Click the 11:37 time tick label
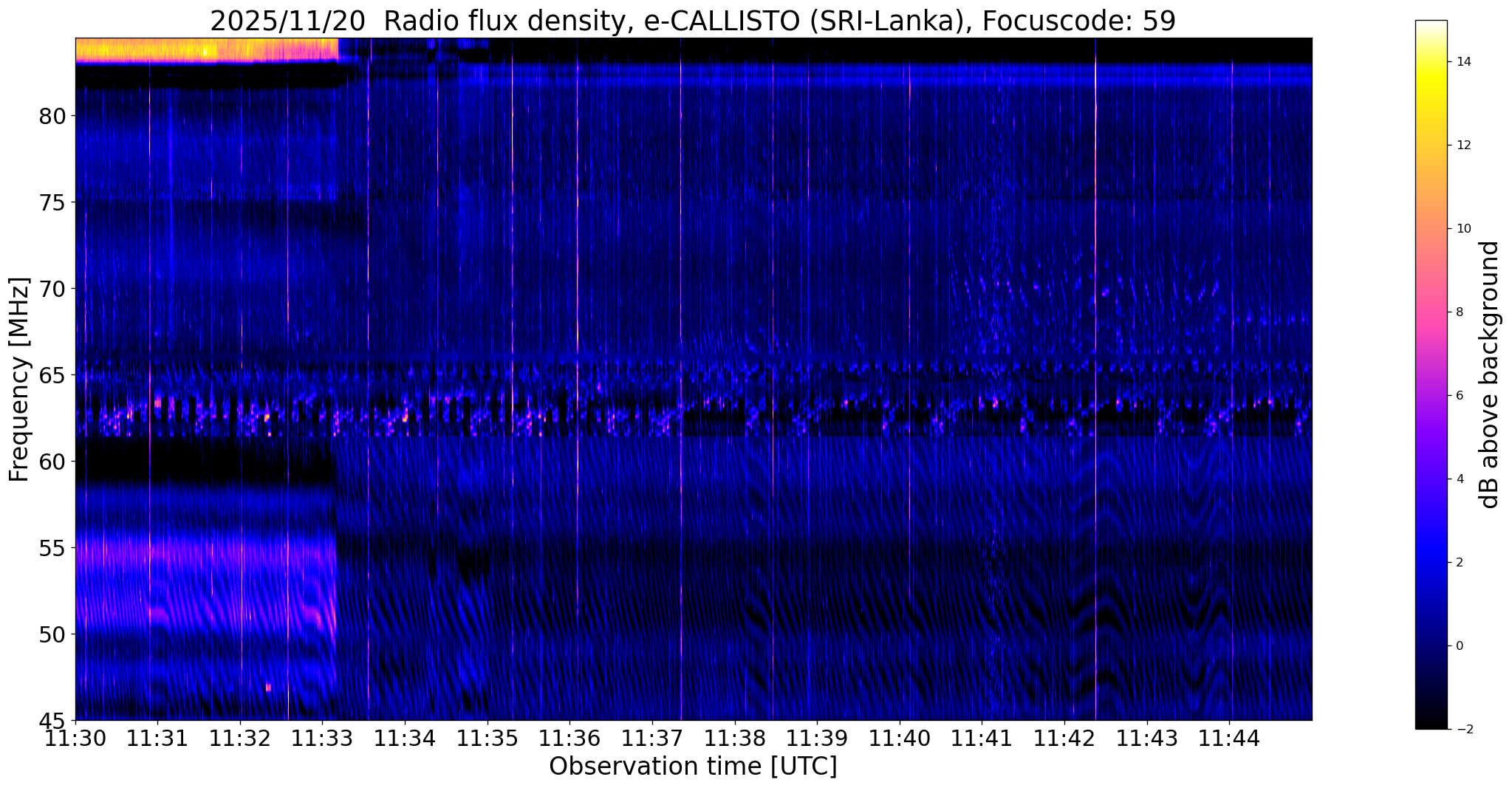1512x788 pixels. pyautogui.click(x=652, y=737)
